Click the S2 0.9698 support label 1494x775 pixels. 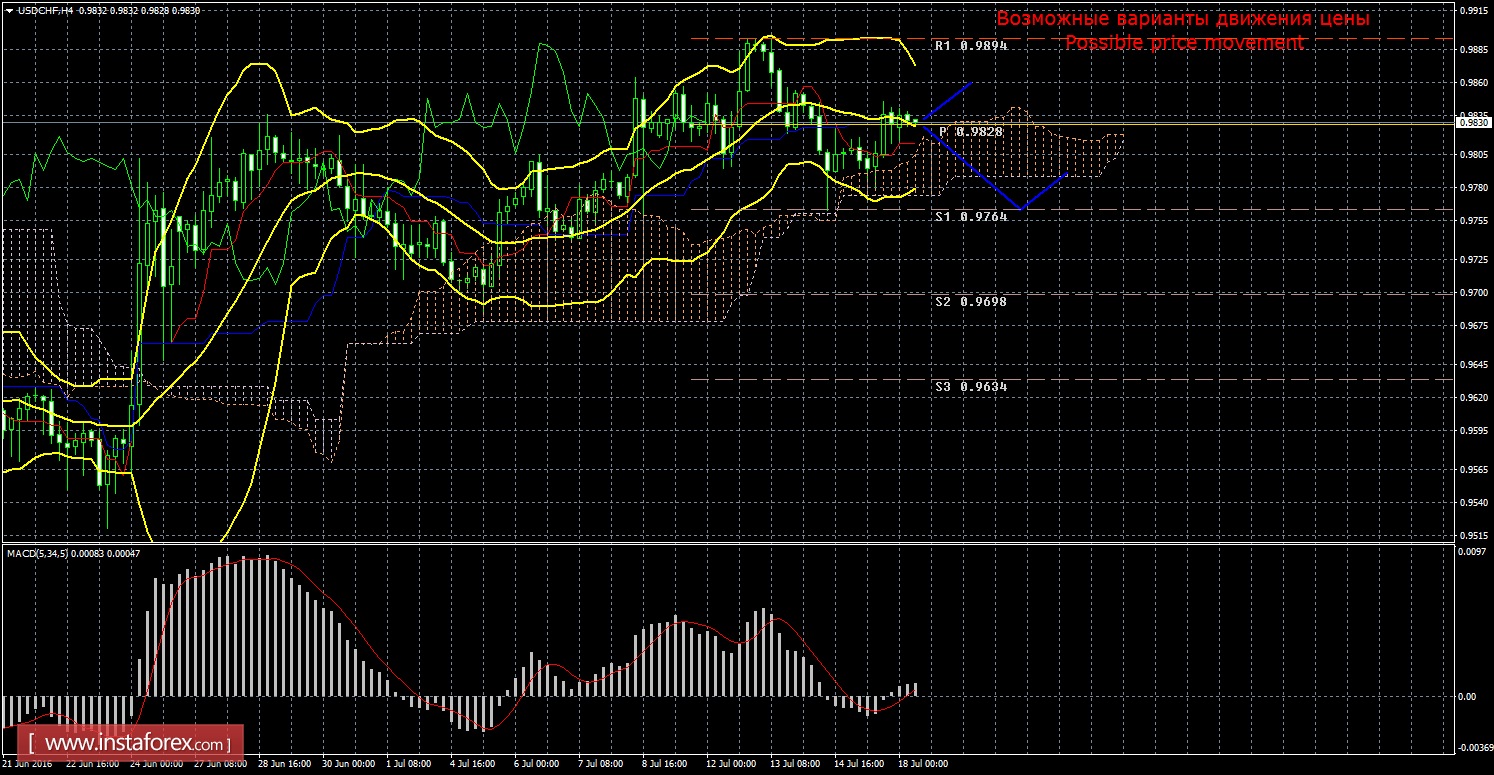pyautogui.click(x=971, y=301)
